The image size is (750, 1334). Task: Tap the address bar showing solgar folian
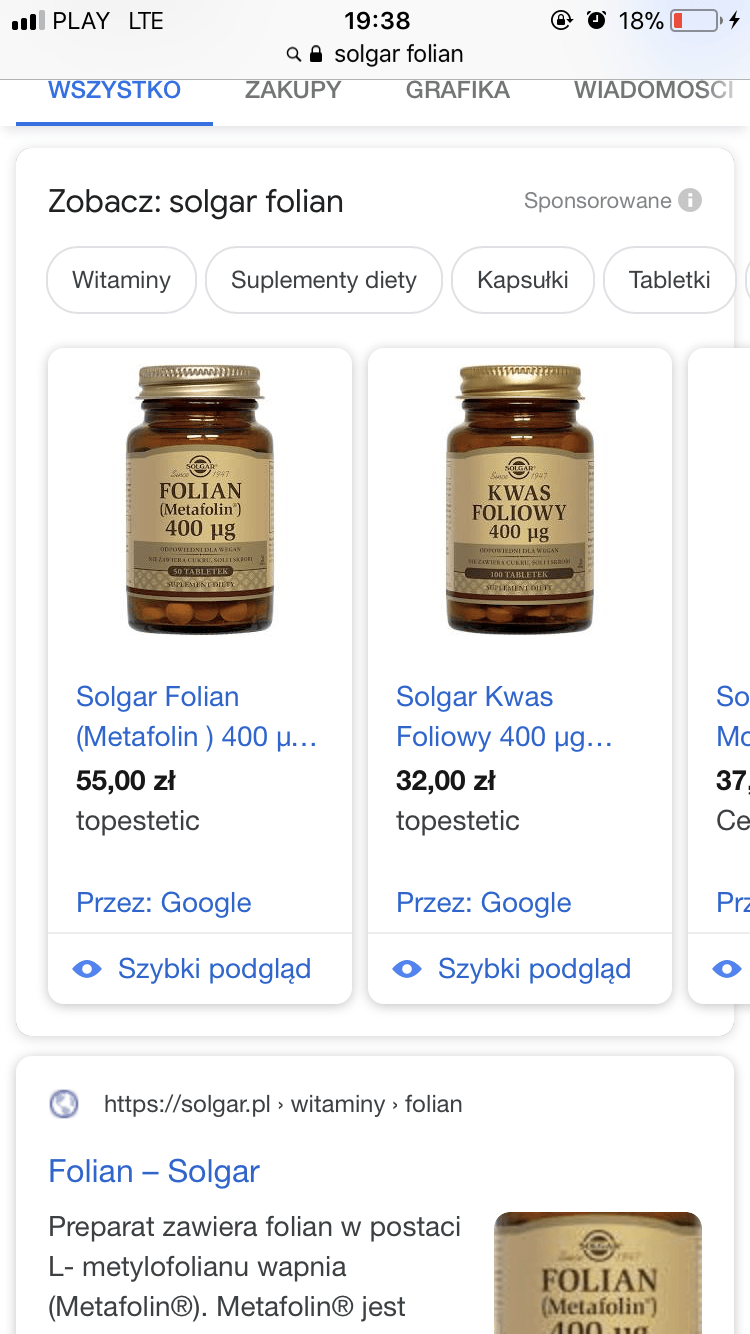tap(398, 54)
